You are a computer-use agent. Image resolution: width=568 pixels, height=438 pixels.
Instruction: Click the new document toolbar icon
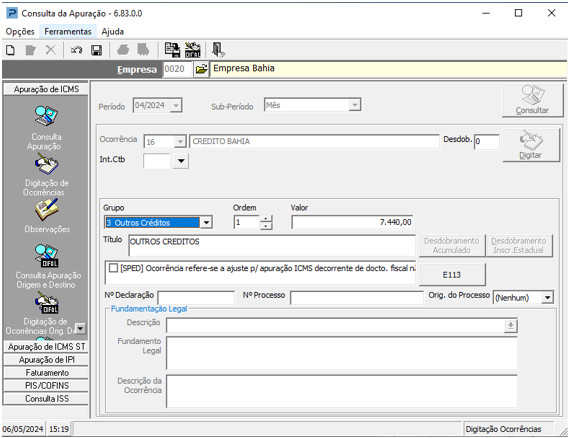[x=11, y=50]
